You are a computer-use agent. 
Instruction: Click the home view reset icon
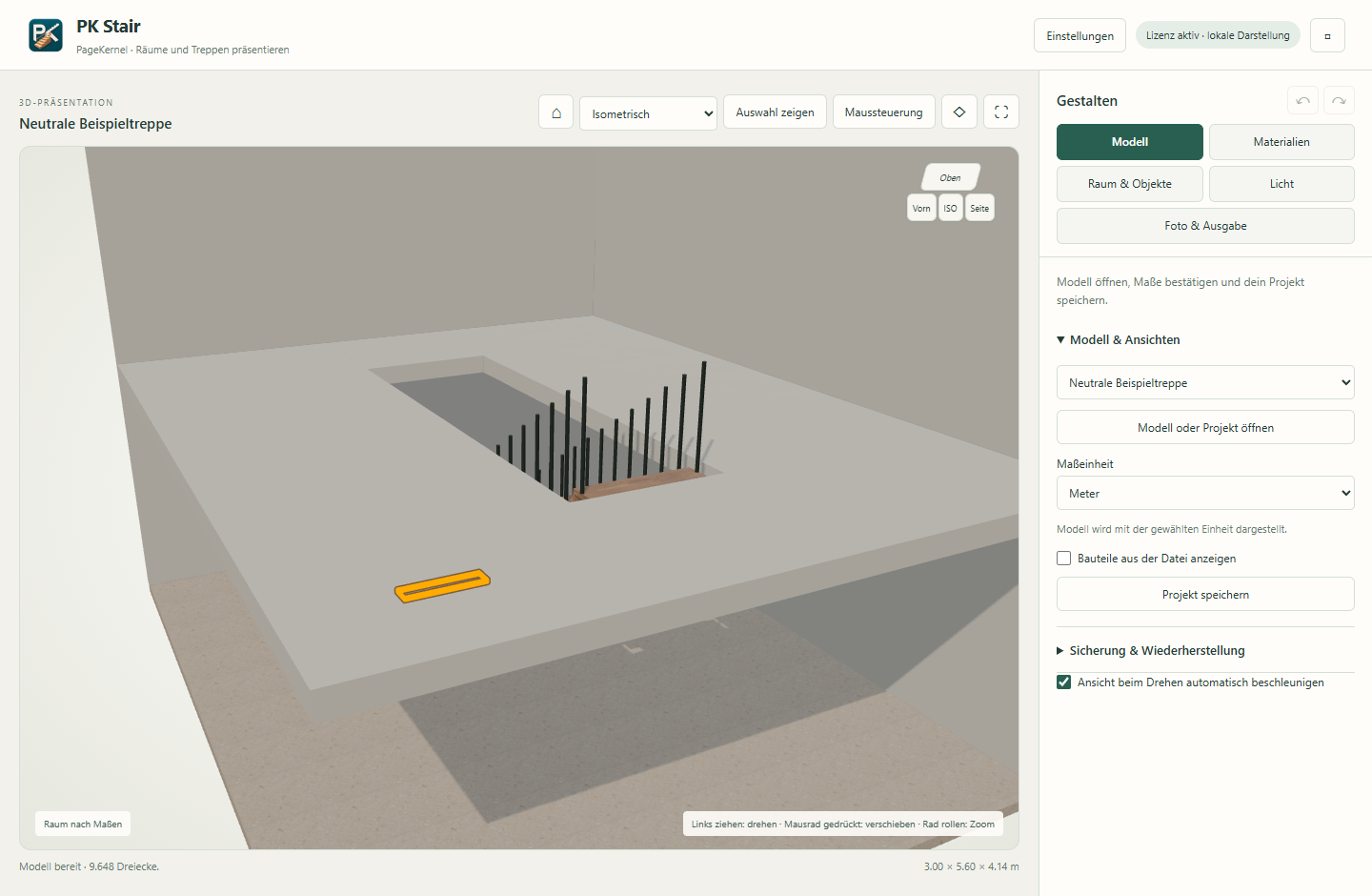(556, 112)
